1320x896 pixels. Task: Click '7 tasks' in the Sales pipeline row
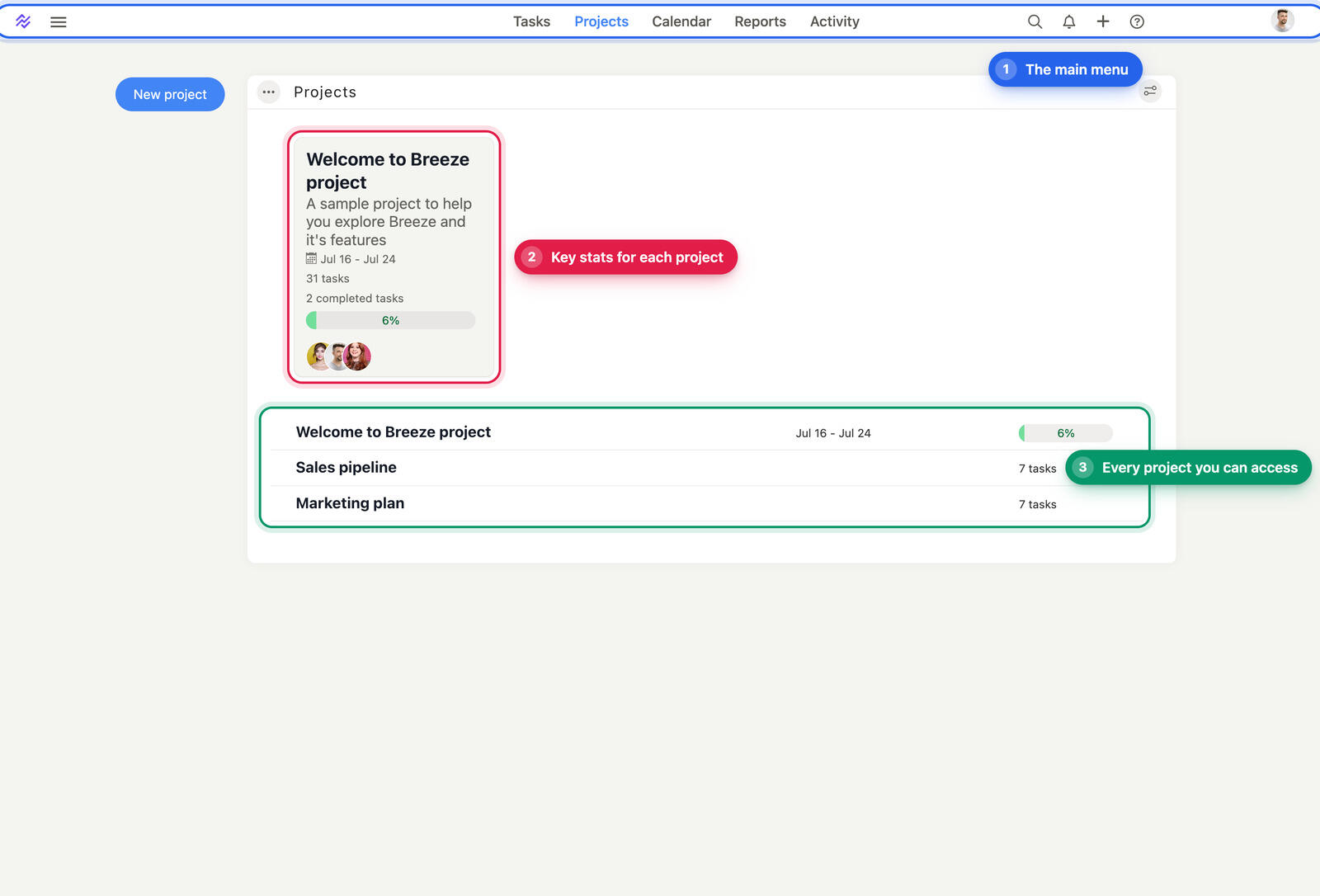[x=1037, y=469]
